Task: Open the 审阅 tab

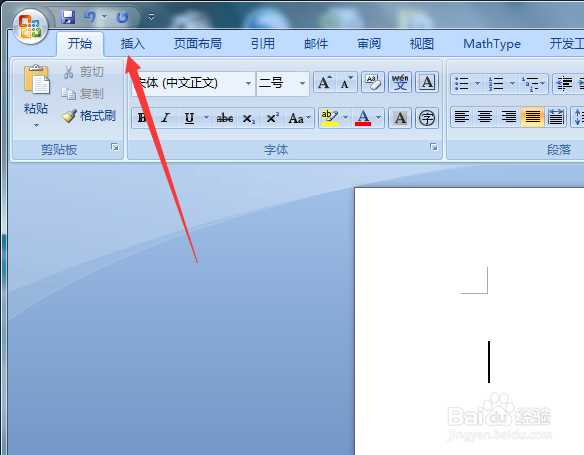Action: point(369,44)
